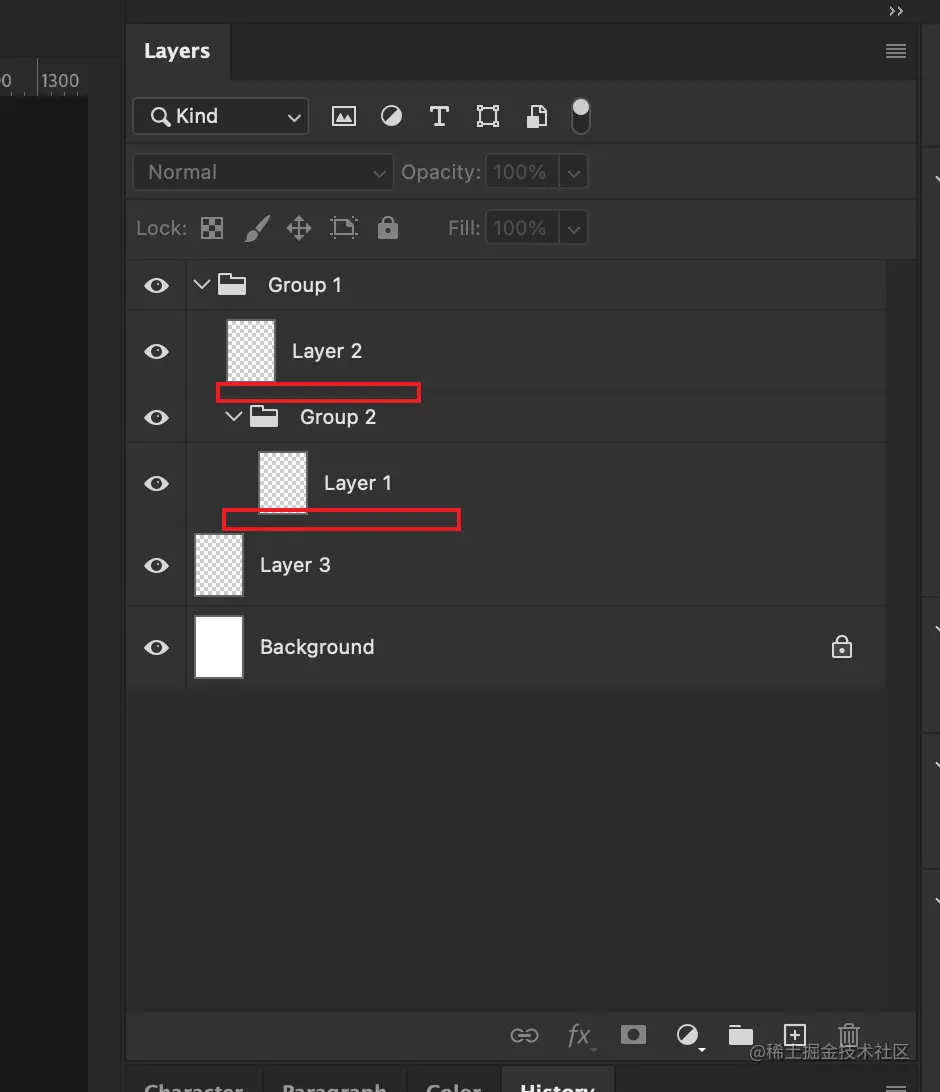Delete layer trash icon

click(849, 1035)
